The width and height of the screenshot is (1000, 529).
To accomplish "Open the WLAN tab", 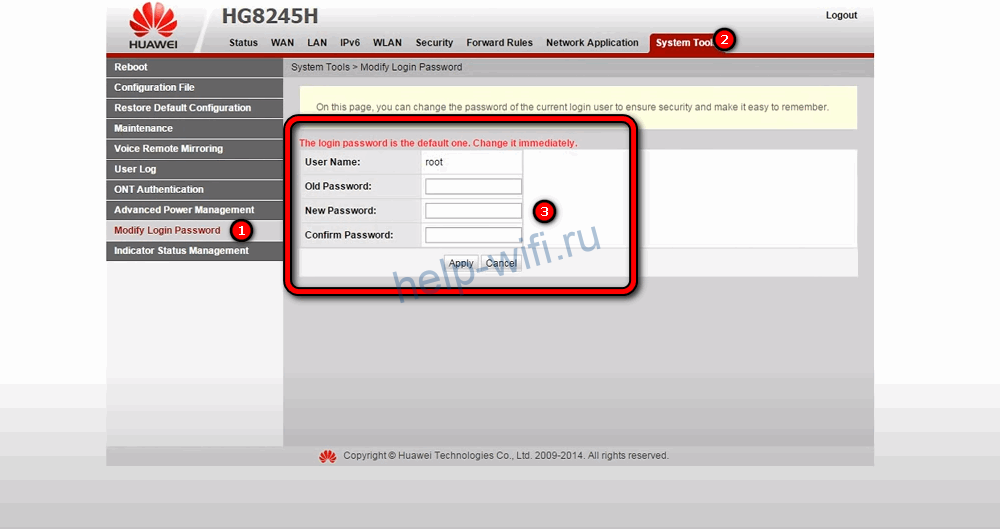I will (387, 43).
